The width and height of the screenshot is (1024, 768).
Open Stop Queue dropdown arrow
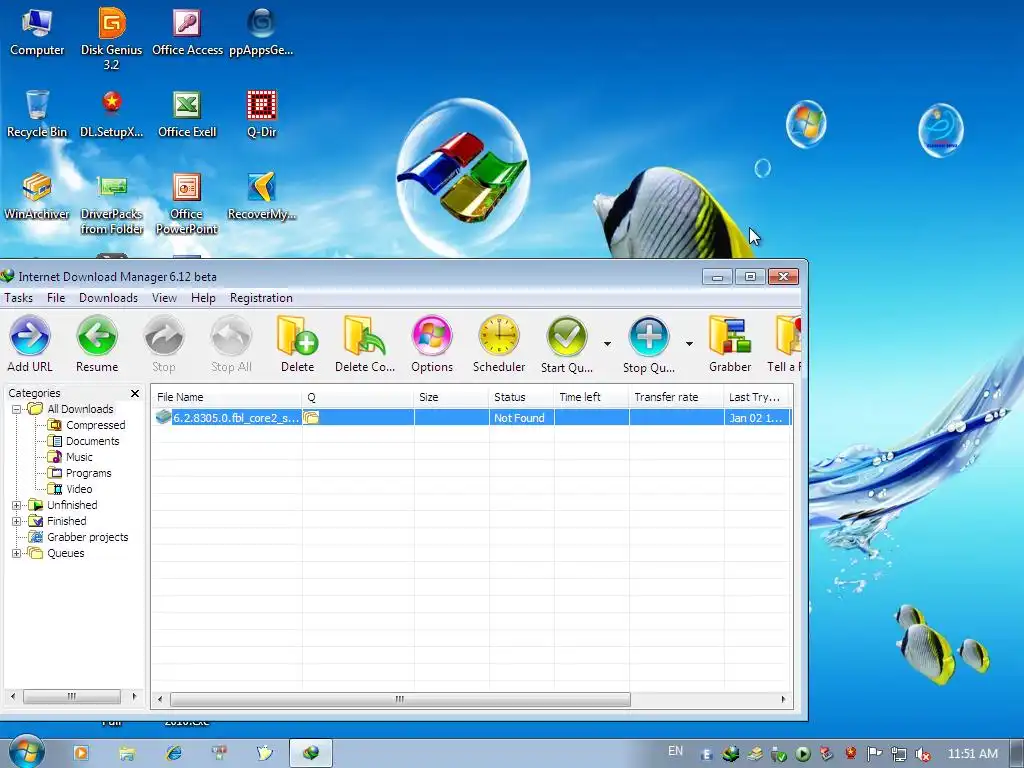coord(689,344)
